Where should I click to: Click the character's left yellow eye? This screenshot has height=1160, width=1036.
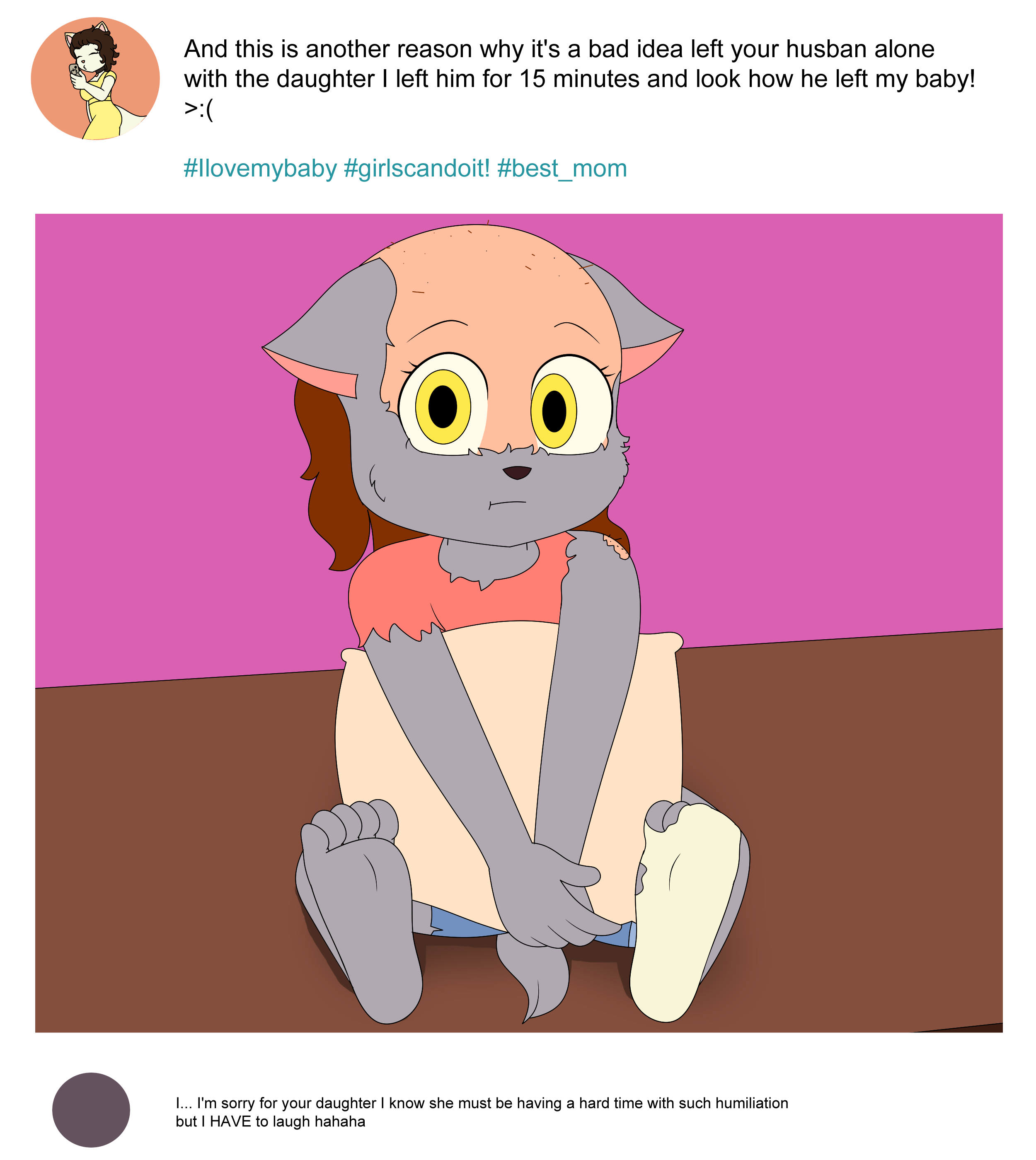[x=443, y=406]
